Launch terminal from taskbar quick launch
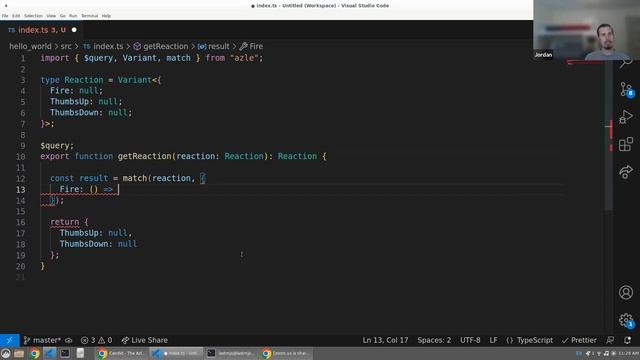The height and width of the screenshot is (360, 640). tap(65, 353)
